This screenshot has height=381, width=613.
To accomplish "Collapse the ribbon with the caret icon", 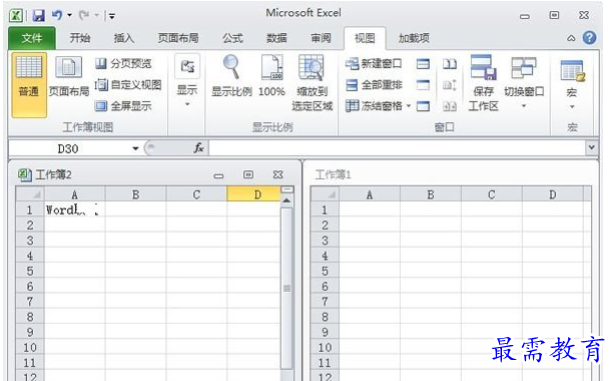I will click(571, 38).
